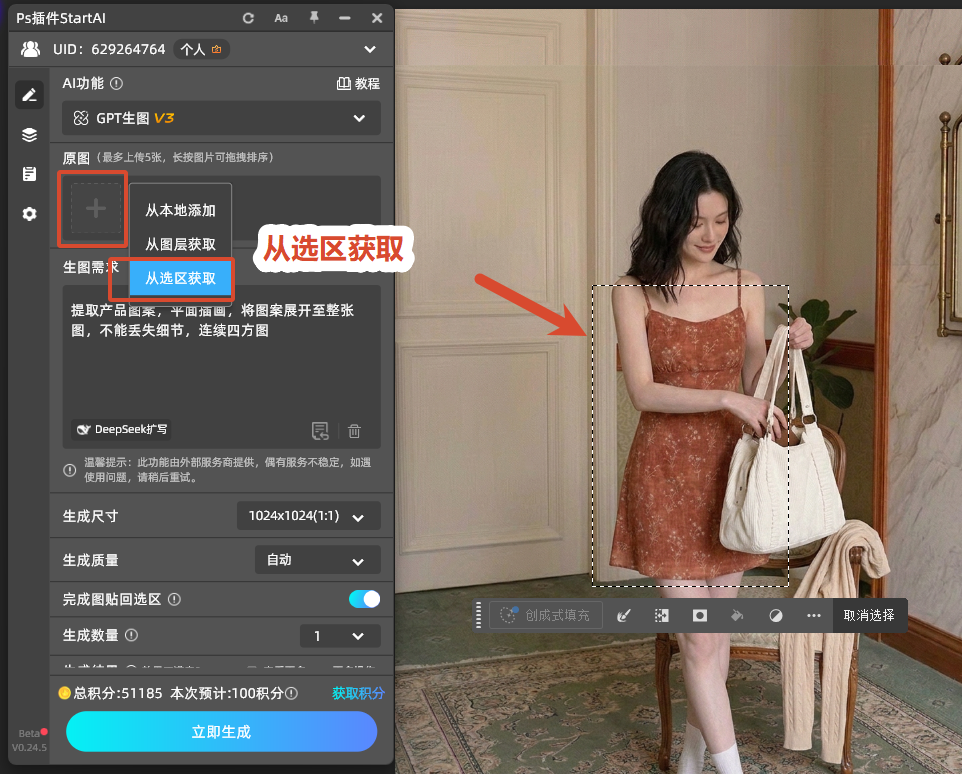Choose 从本地添加 menu option
The width and height of the screenshot is (962, 774).
pos(180,210)
